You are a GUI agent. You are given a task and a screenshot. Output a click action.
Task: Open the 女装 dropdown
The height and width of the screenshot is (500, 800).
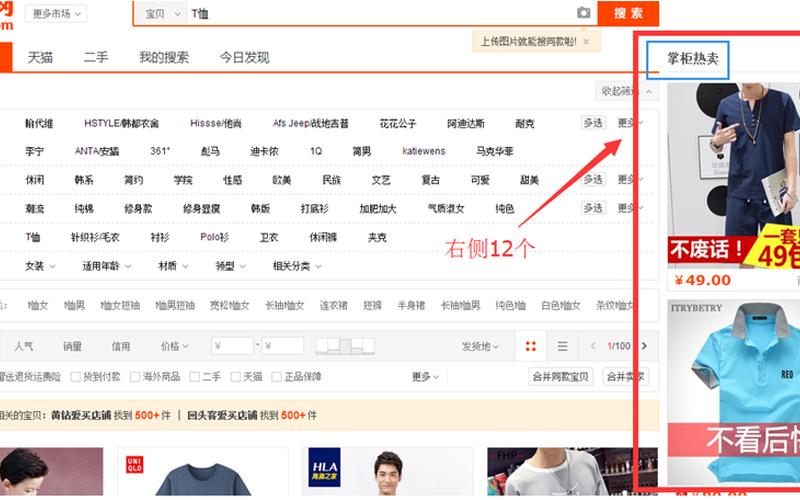tap(40, 266)
